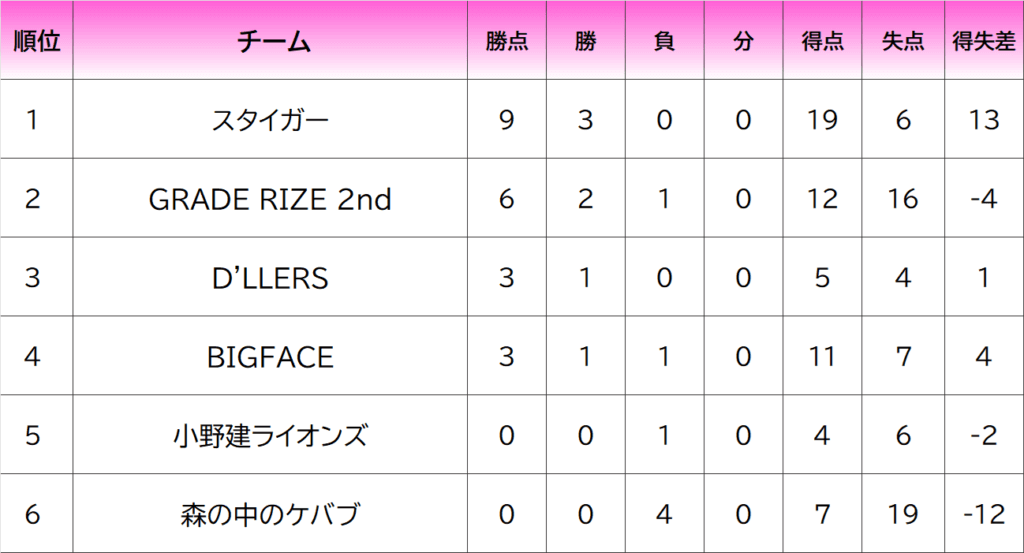Screen dimensions: 1024x553
Task: Click the 負 column header
Action: (665, 40)
